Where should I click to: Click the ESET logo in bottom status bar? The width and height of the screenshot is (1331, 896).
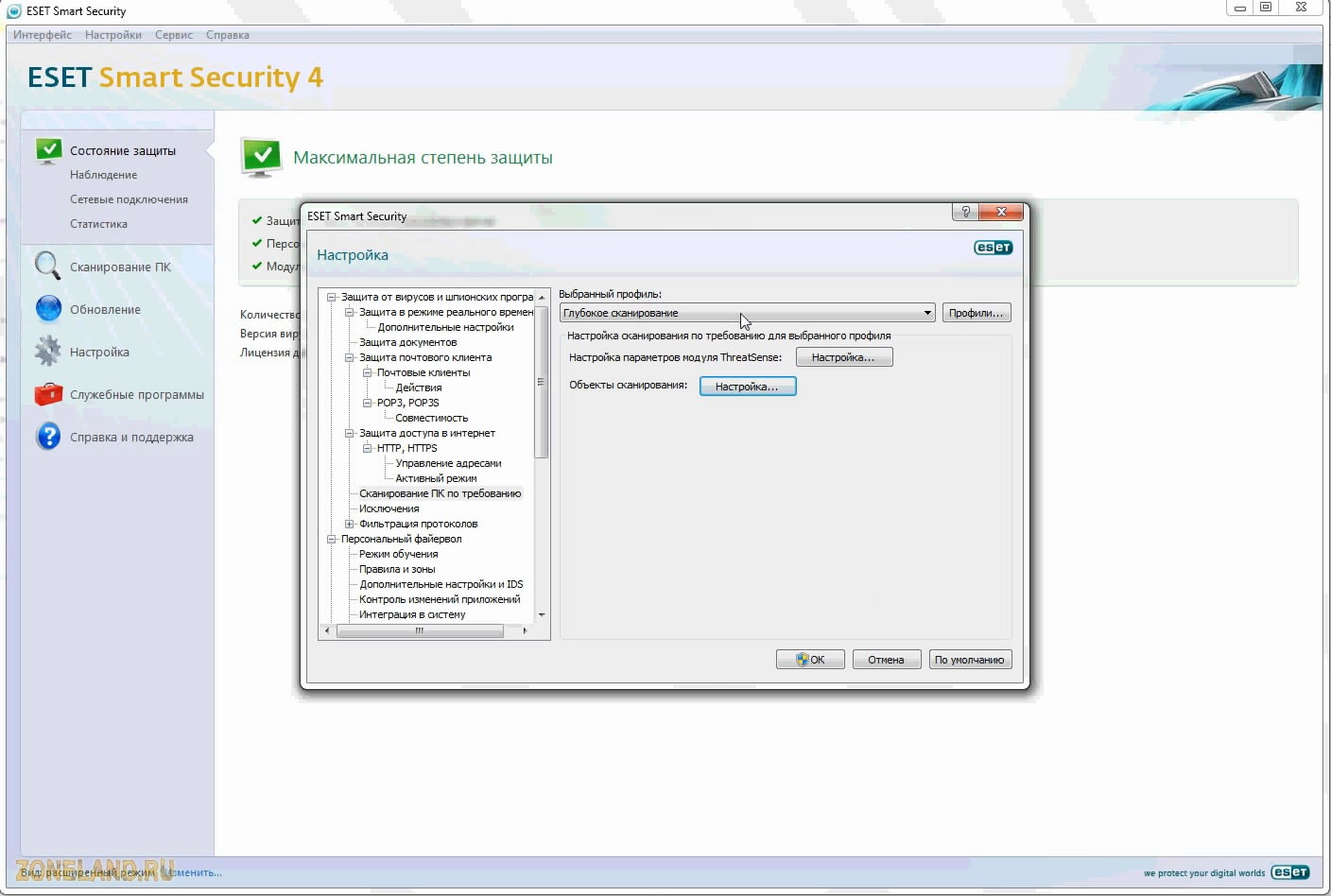[x=1290, y=872]
